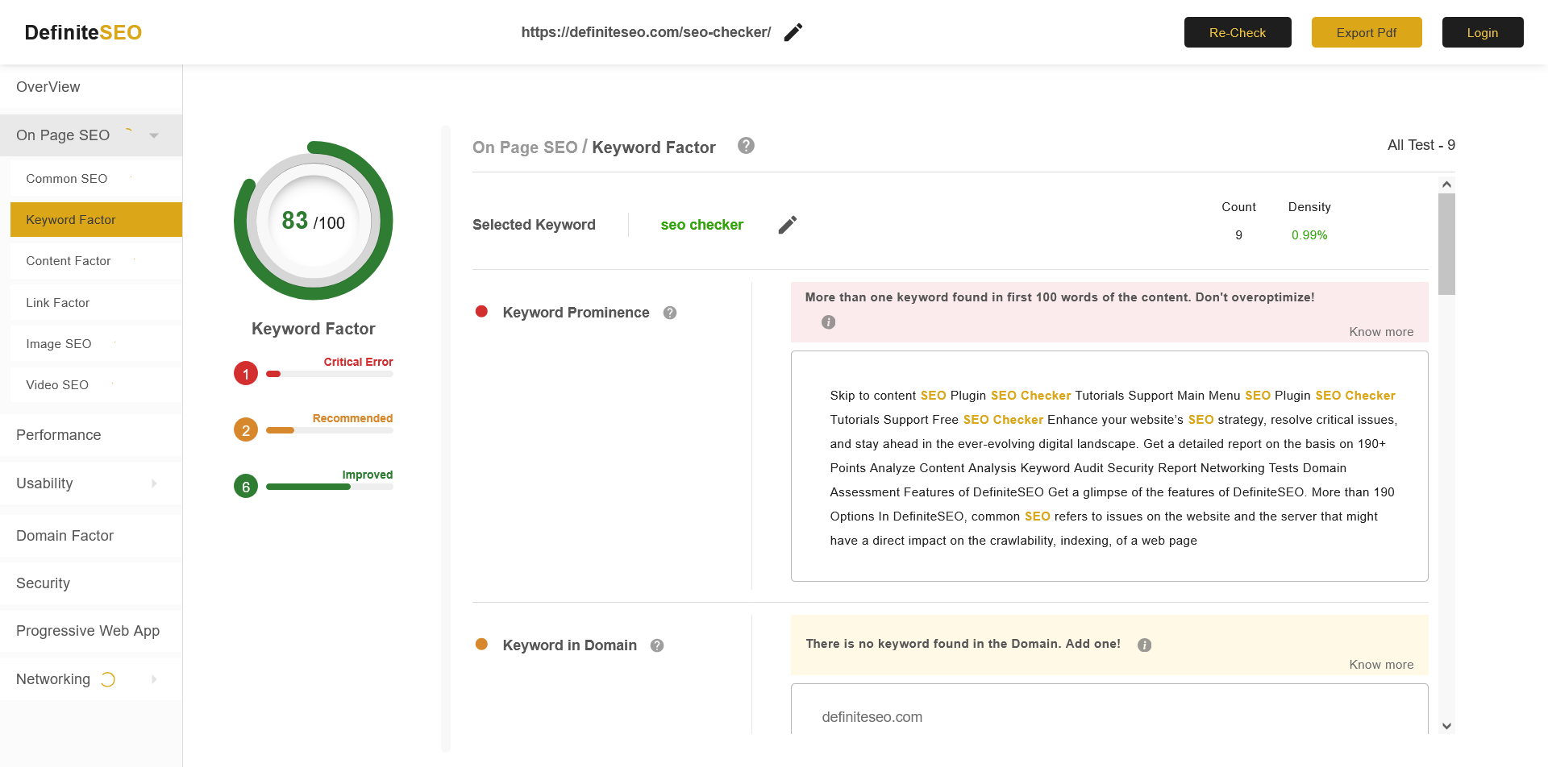Open the Image SEO section
This screenshot has height=784, width=1548.
(58, 344)
